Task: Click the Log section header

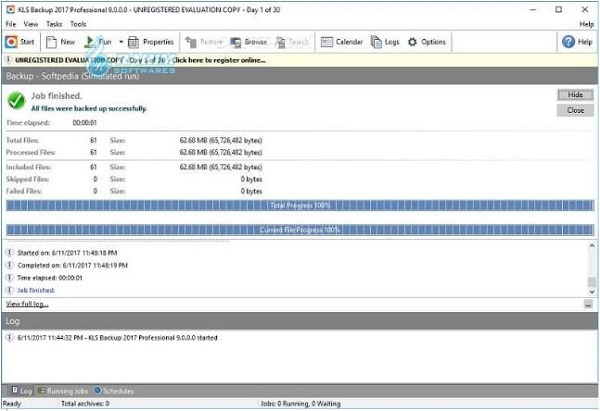Action: pyautogui.click(x=300, y=321)
